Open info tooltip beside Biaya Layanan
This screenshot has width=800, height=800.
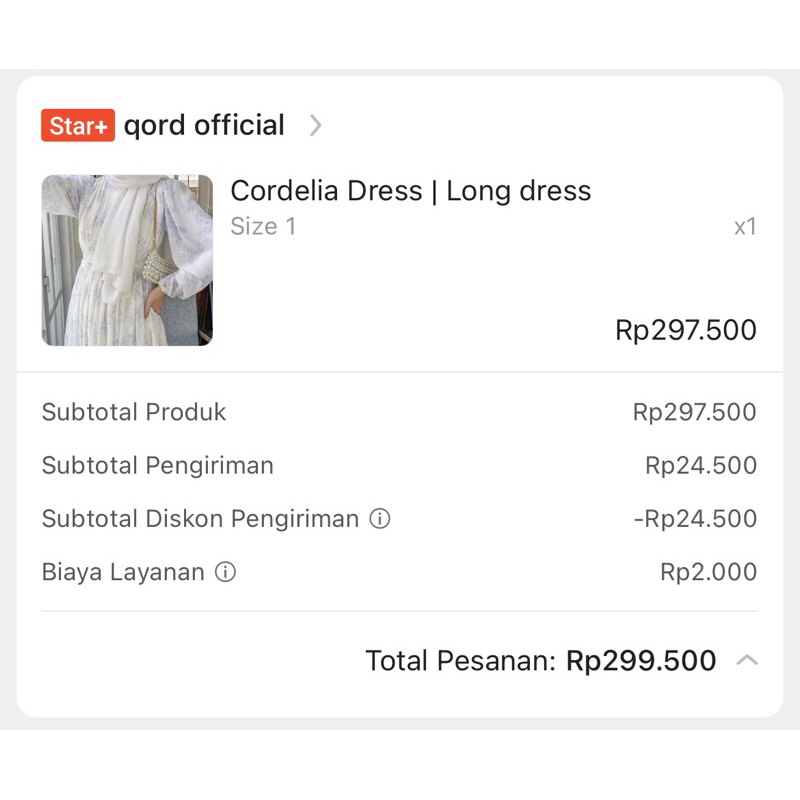click(x=226, y=572)
